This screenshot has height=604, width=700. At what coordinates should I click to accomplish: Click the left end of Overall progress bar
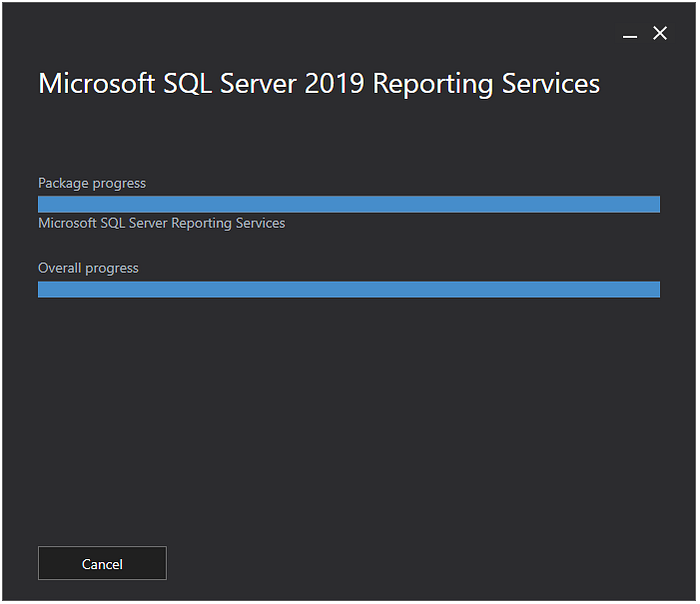coord(42,289)
